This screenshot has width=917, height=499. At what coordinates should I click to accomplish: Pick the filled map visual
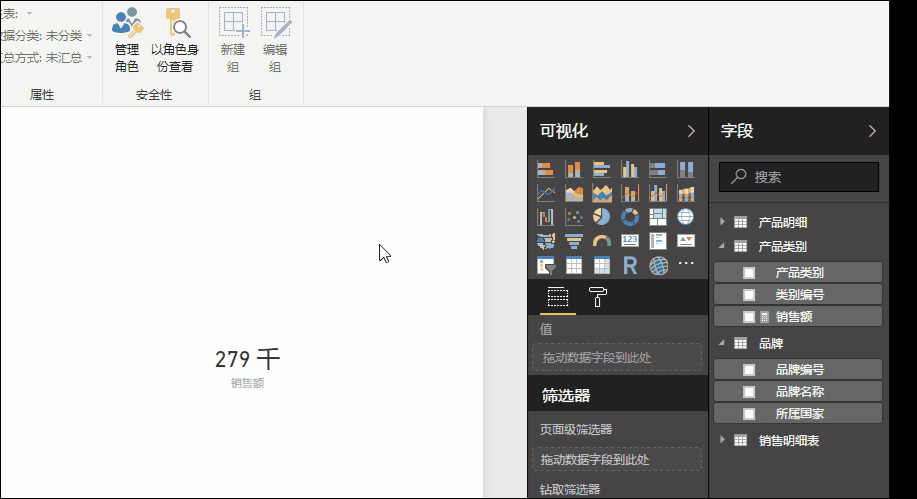pos(545,241)
